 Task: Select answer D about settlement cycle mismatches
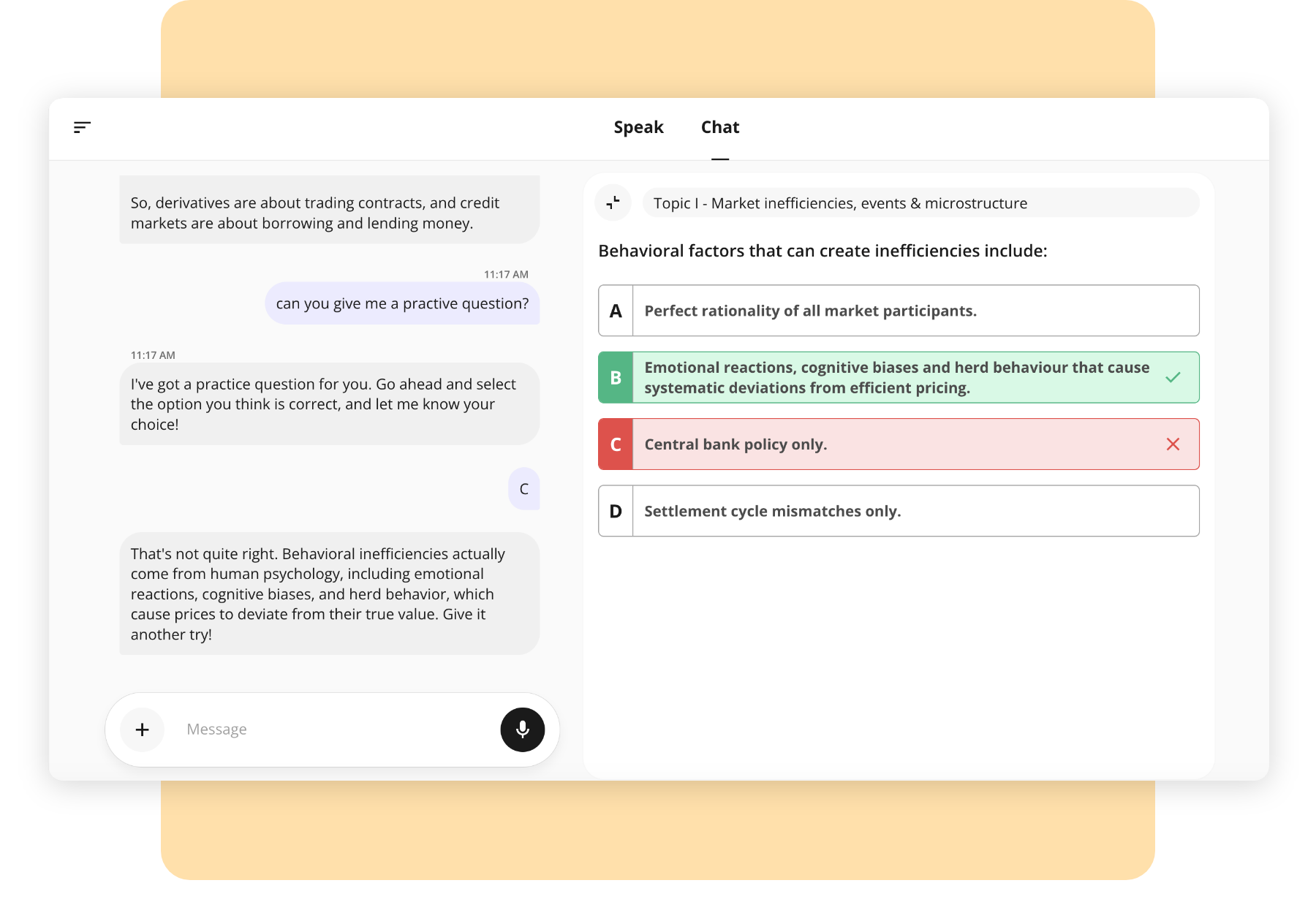tap(772, 511)
